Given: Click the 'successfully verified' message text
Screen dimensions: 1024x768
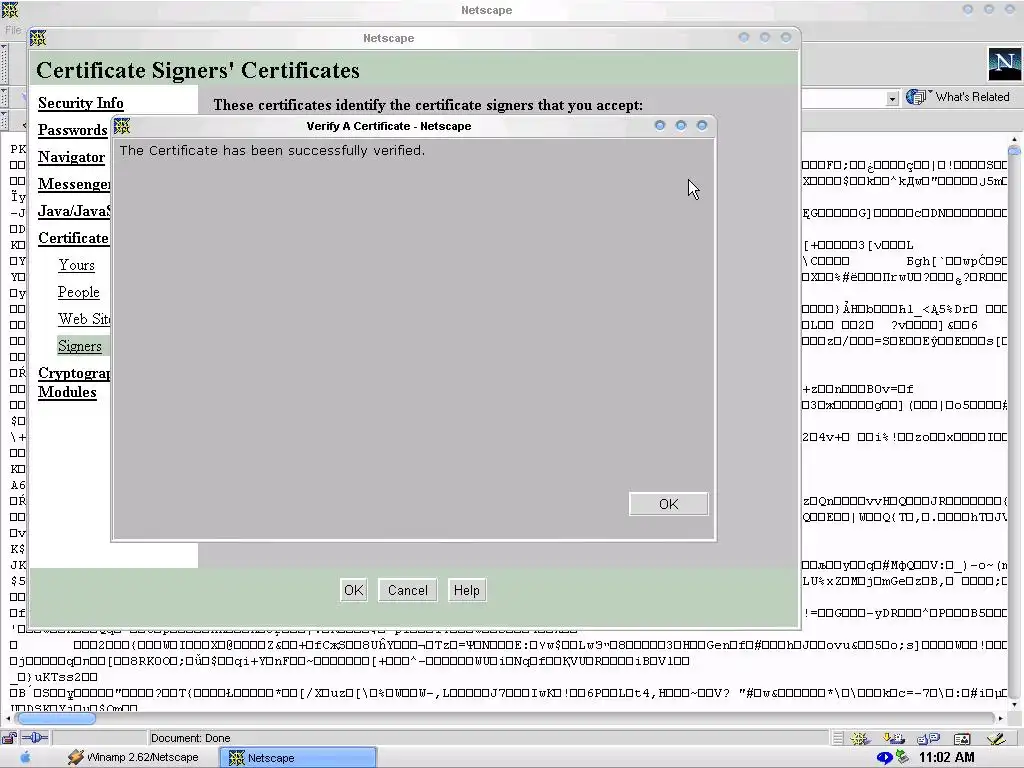Looking at the screenshot, I should (272, 150).
